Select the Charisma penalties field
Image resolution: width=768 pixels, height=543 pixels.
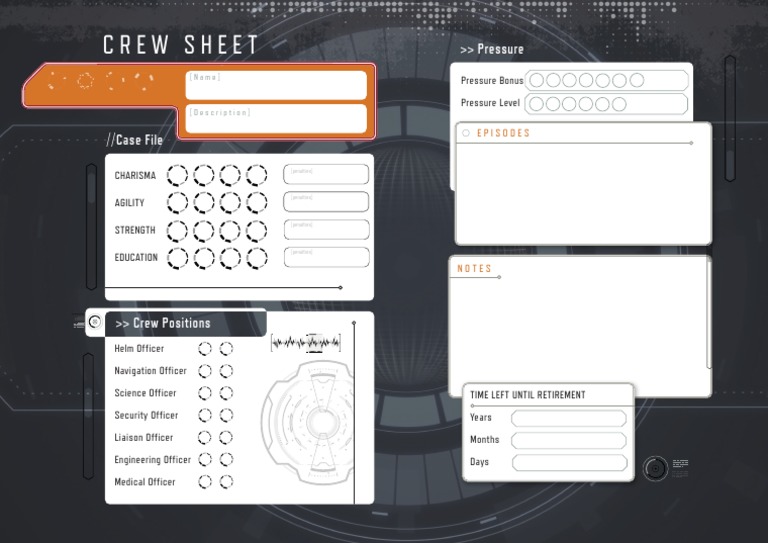tap(326, 174)
